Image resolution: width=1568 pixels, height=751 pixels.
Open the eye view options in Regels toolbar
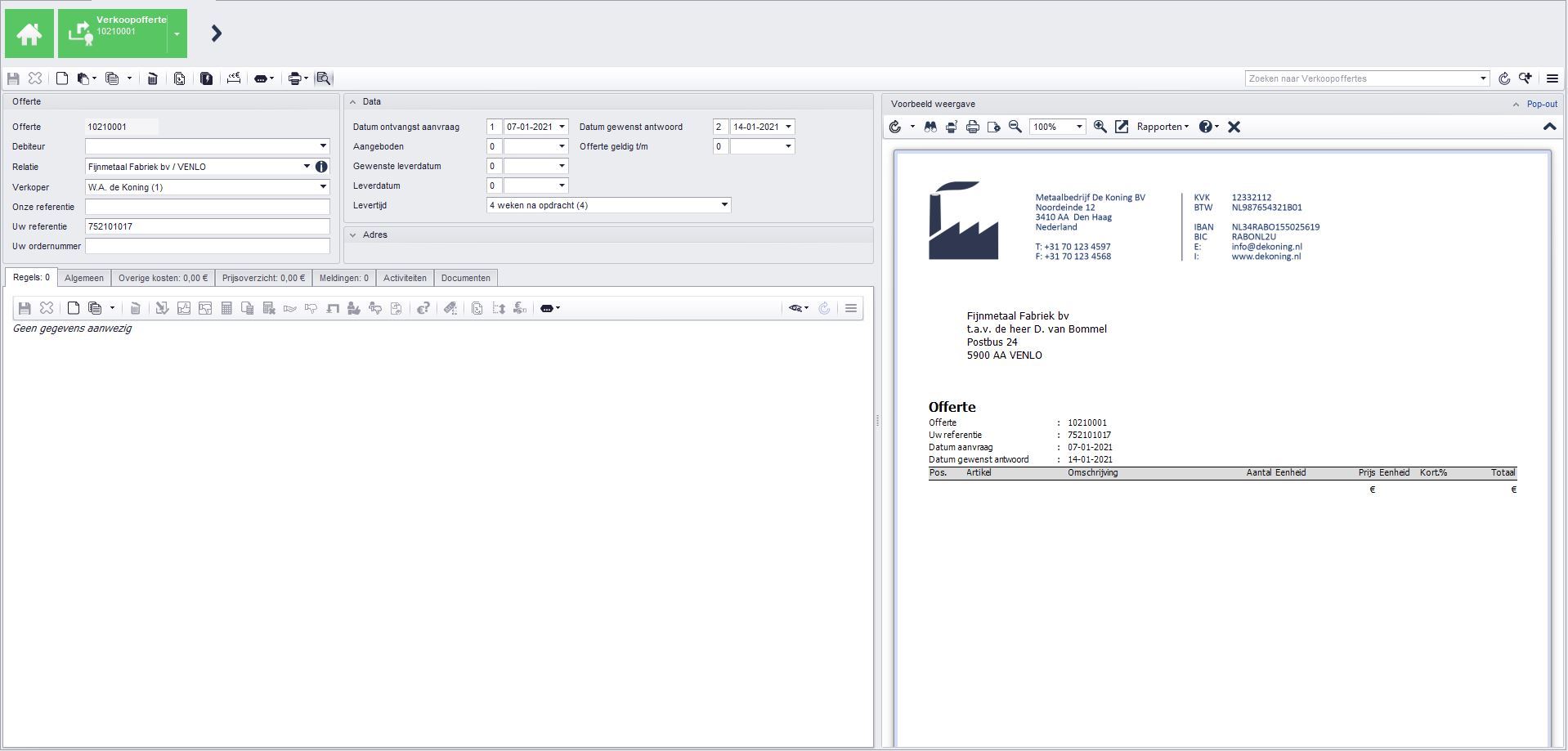798,308
